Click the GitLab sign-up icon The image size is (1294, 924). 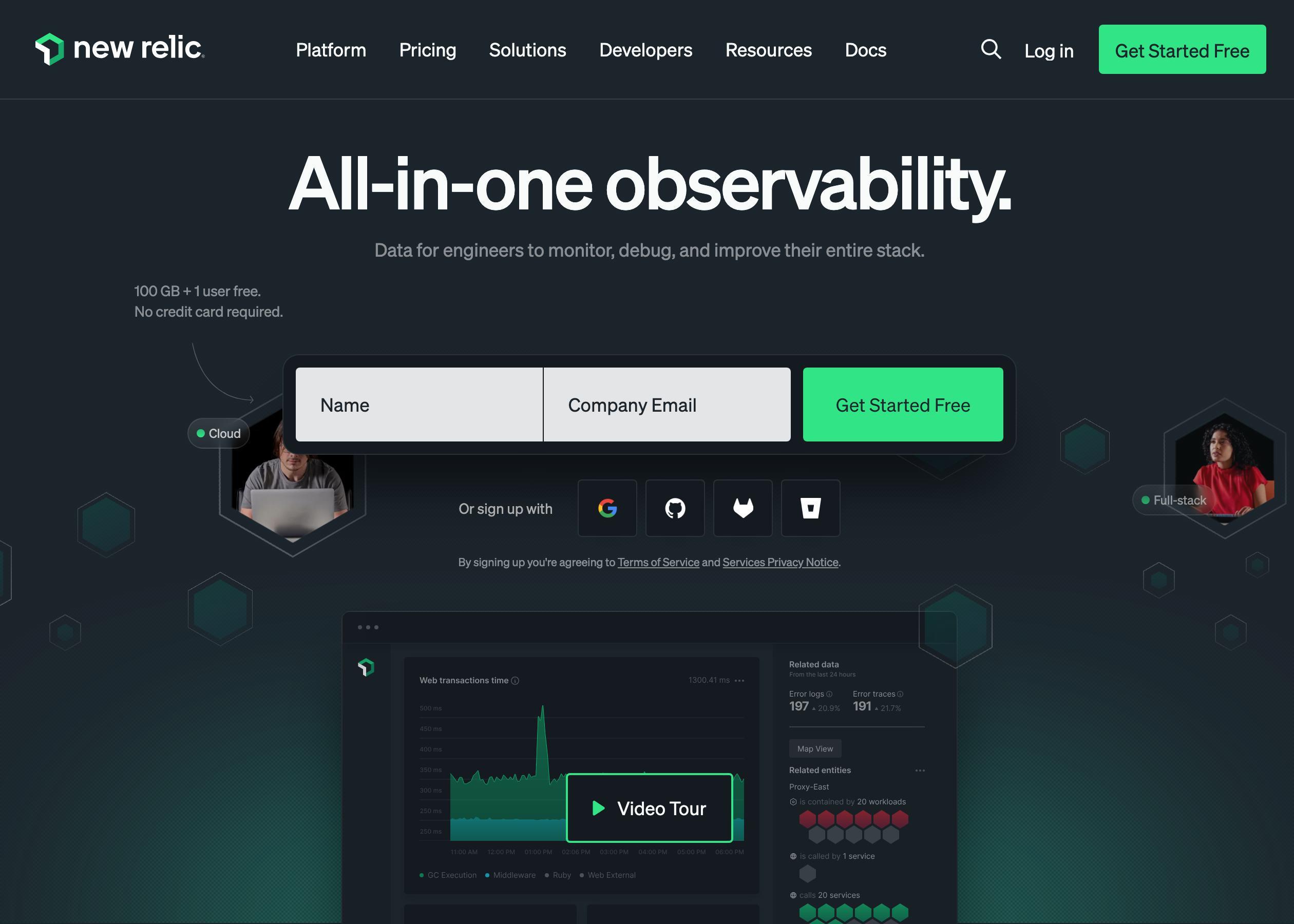point(742,507)
